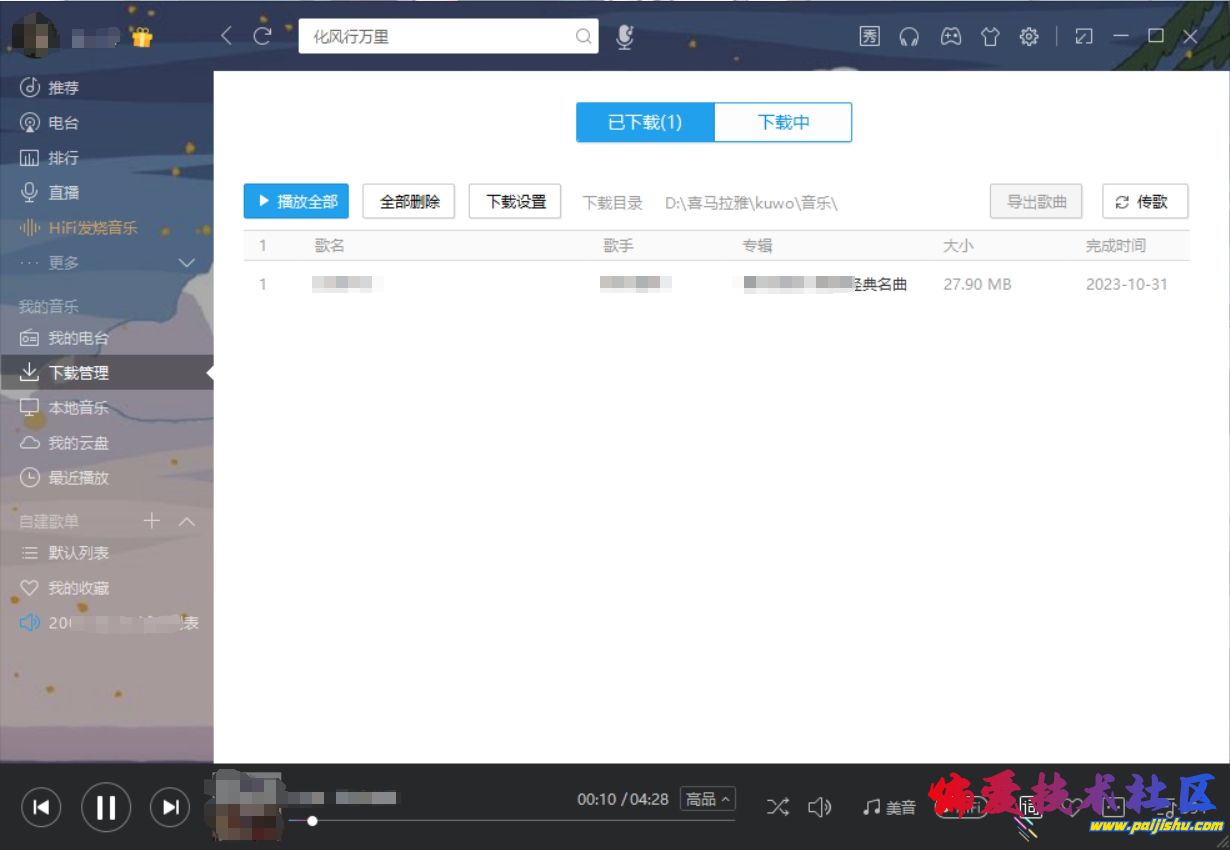Toggle shuffle playback mode

(779, 806)
